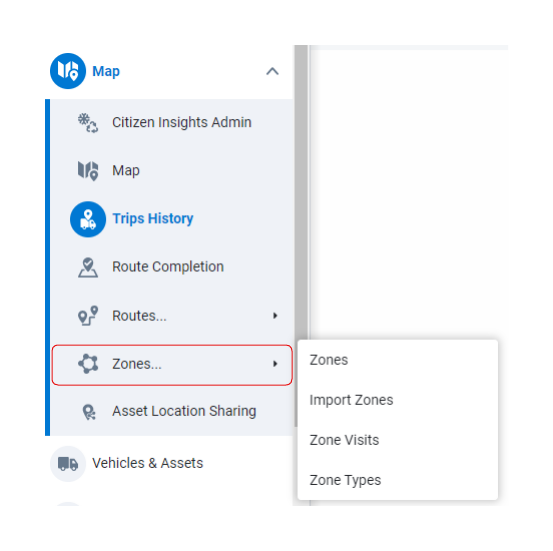Click the Route Completion pin icon
Image resolution: width=553 pixels, height=551 pixels.
[x=88, y=267]
